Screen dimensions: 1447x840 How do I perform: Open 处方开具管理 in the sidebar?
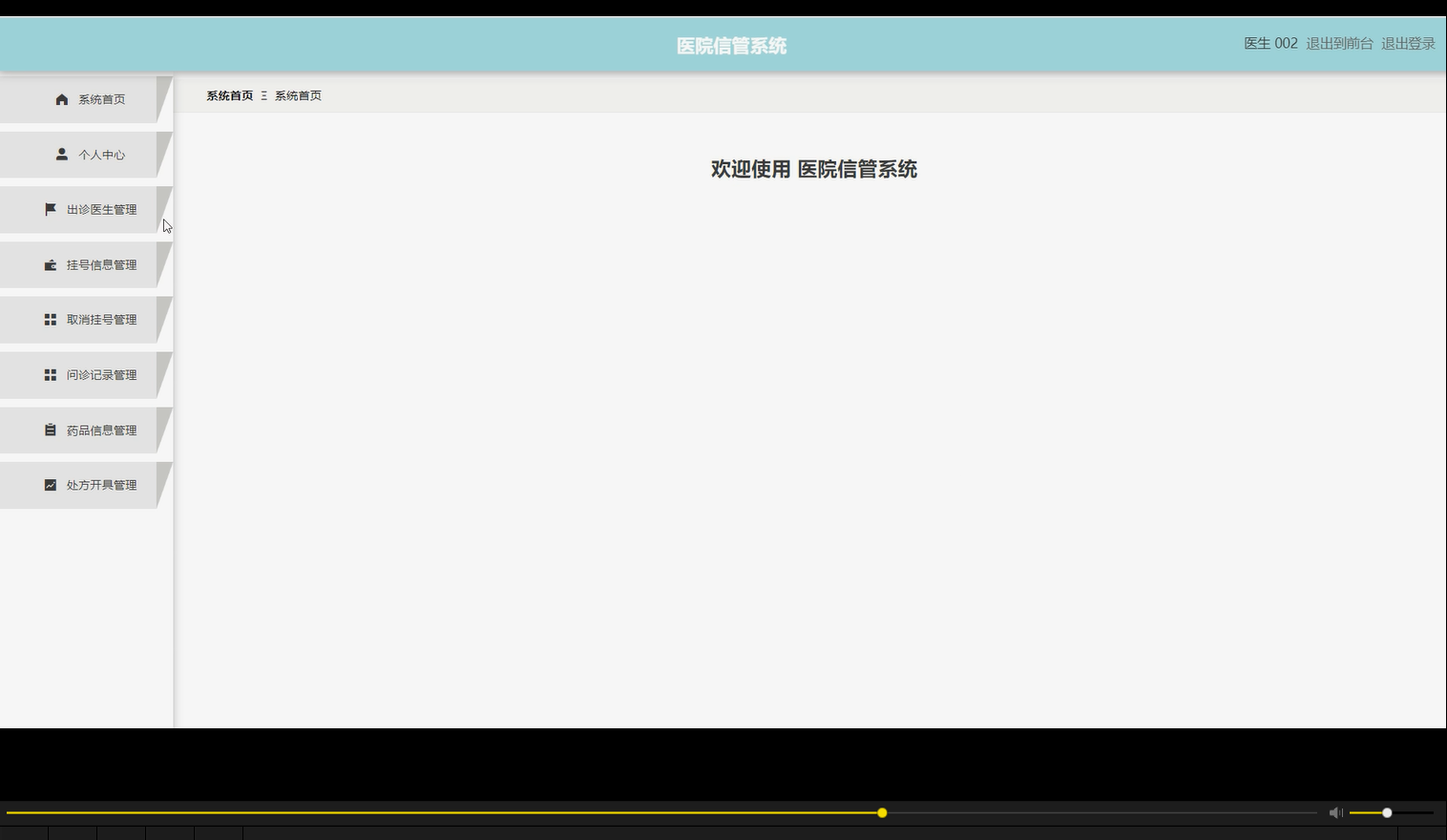pos(86,485)
